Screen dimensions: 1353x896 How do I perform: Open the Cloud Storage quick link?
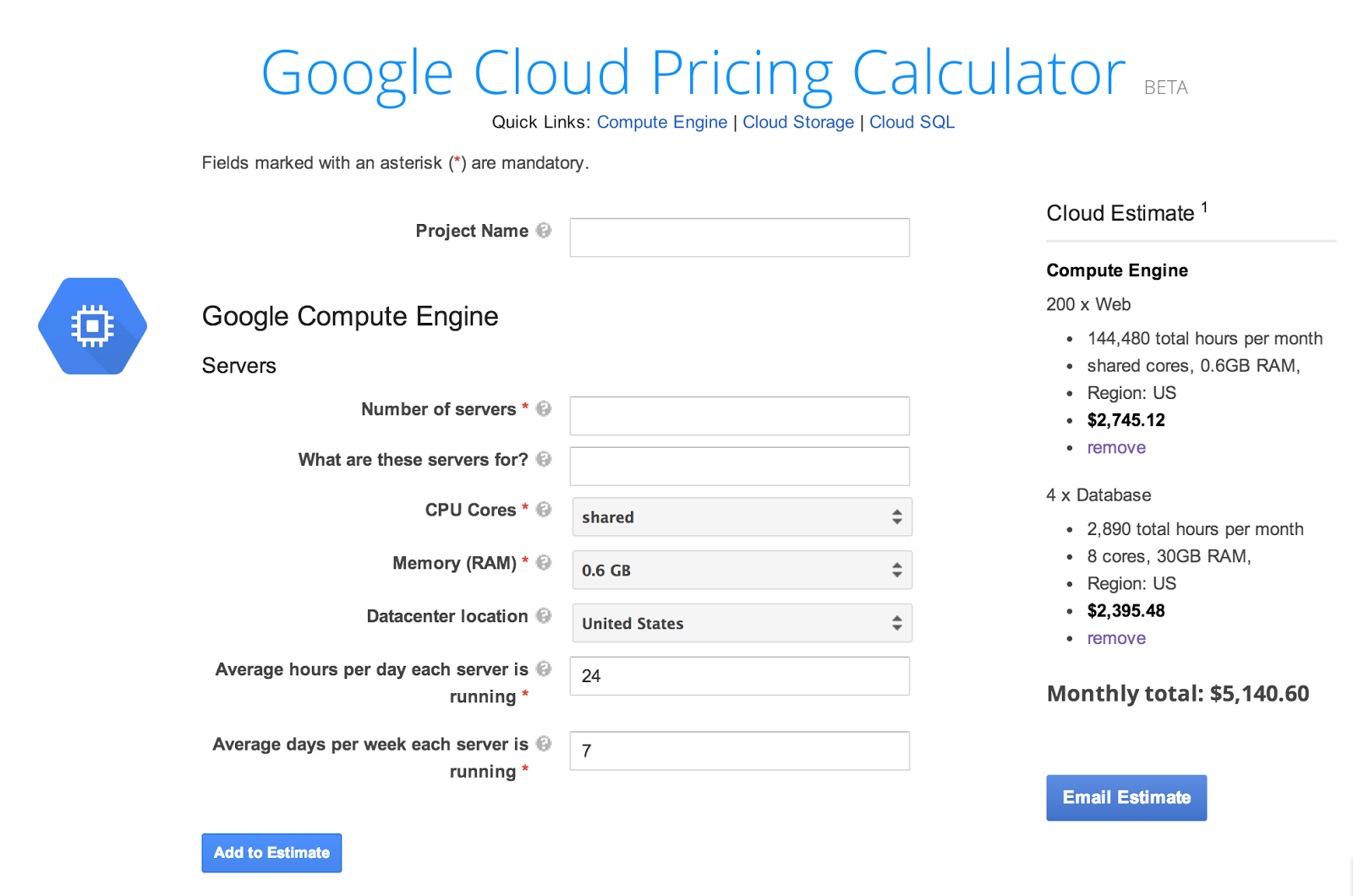click(x=798, y=122)
